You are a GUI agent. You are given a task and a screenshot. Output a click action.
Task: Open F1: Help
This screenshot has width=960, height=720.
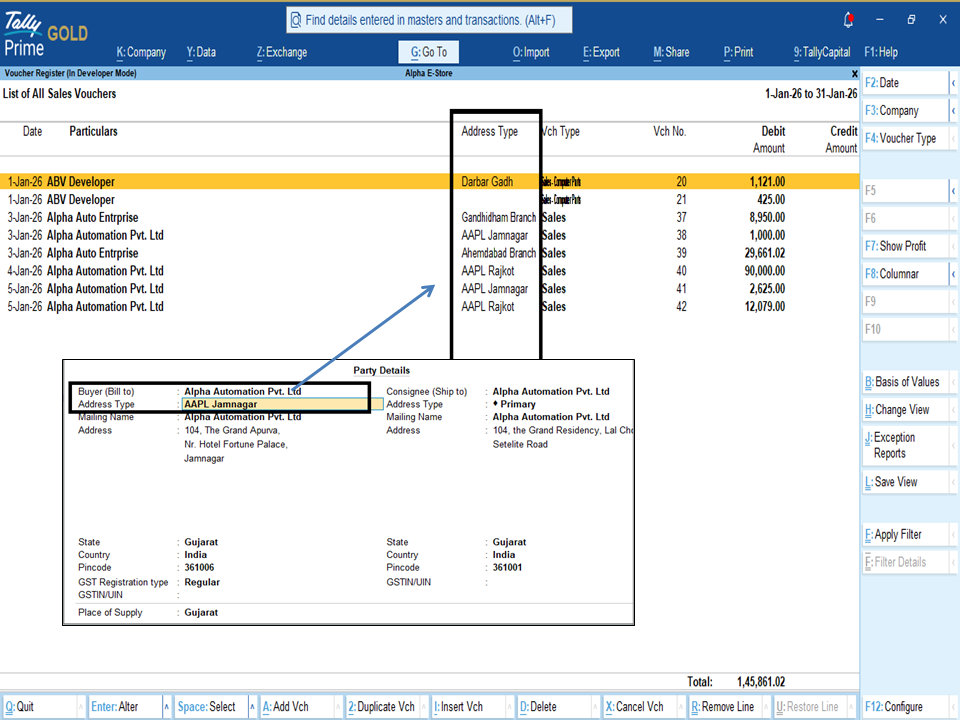(881, 52)
